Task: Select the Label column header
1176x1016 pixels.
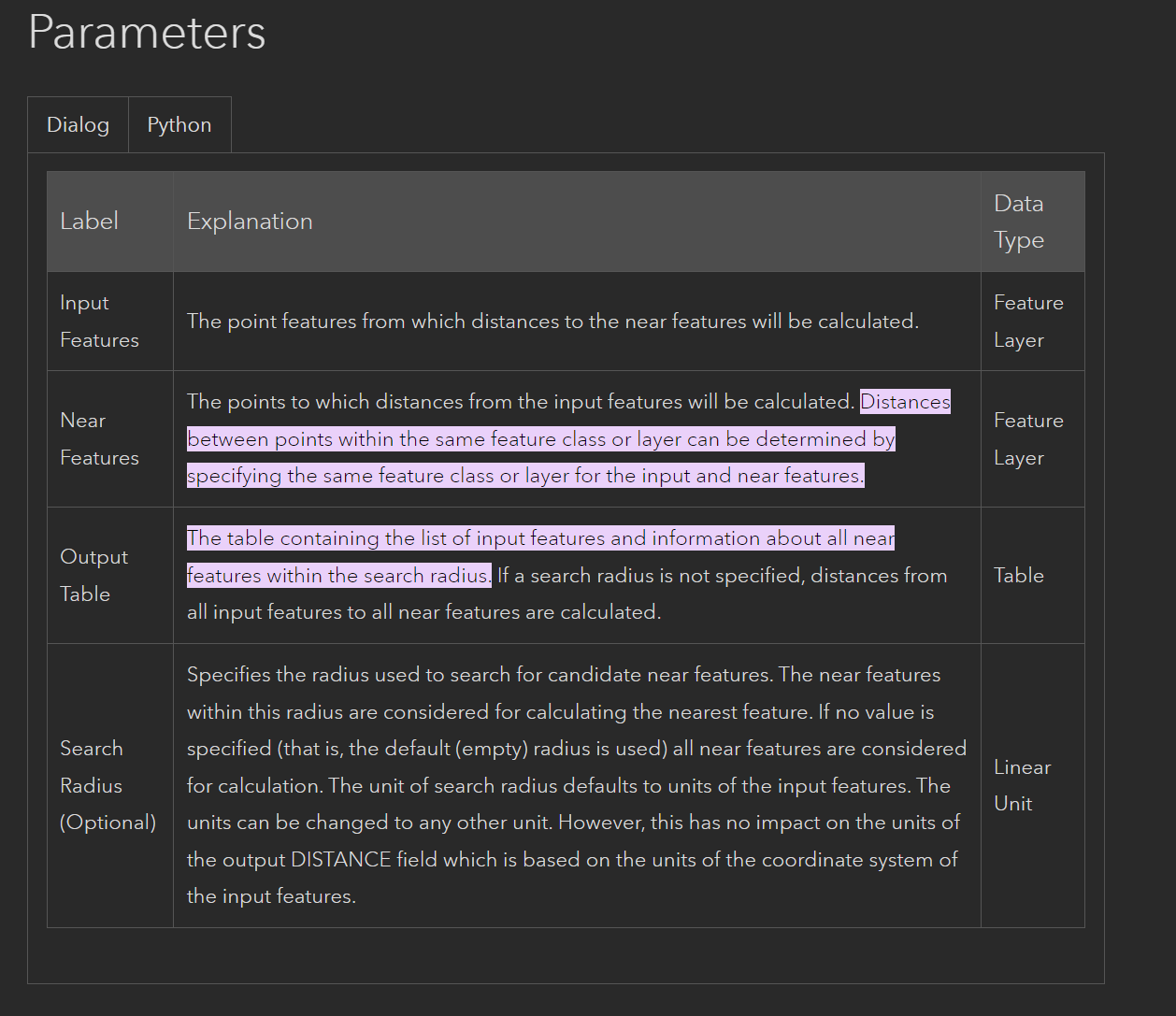Action: 89,221
